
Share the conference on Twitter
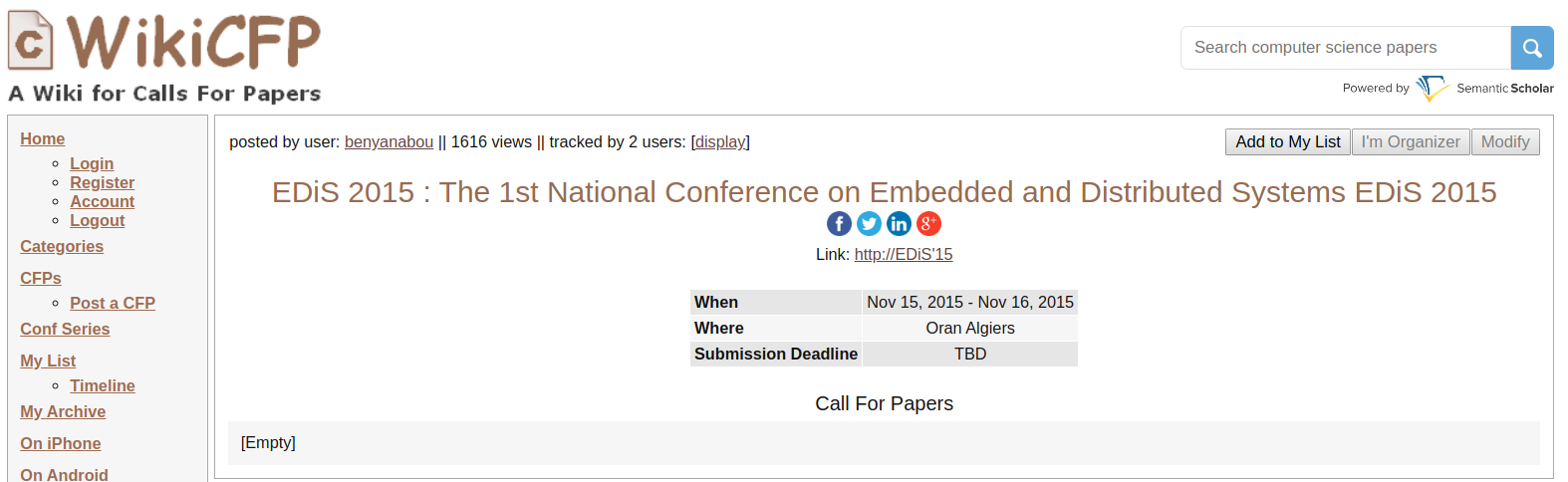coord(869,224)
